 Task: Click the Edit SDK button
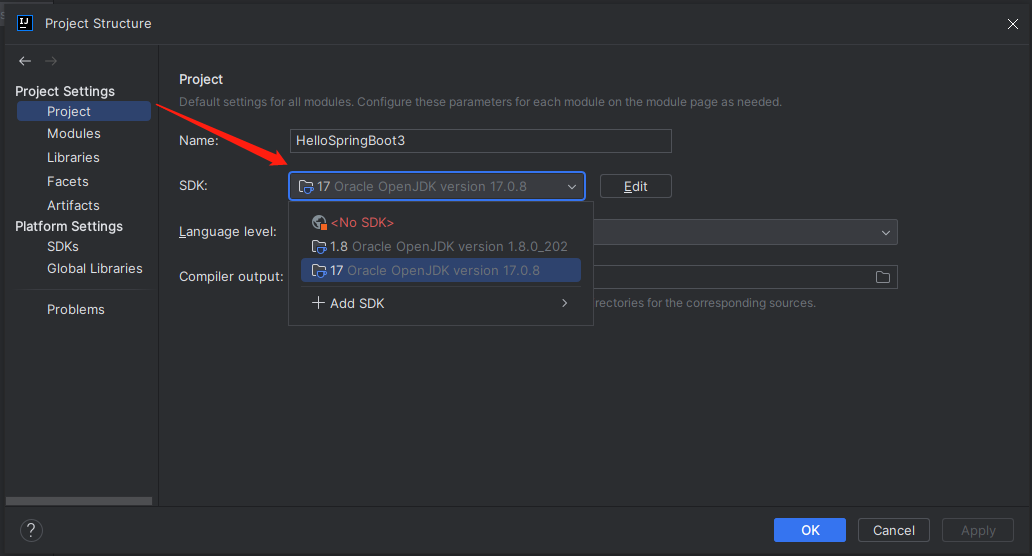[x=636, y=186]
